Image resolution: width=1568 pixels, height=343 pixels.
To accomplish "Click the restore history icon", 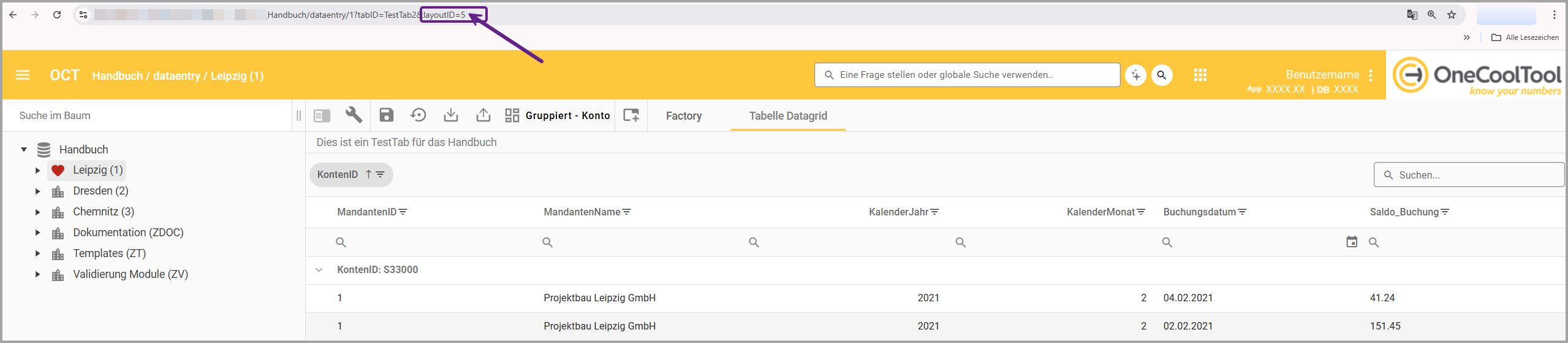I will click(419, 115).
